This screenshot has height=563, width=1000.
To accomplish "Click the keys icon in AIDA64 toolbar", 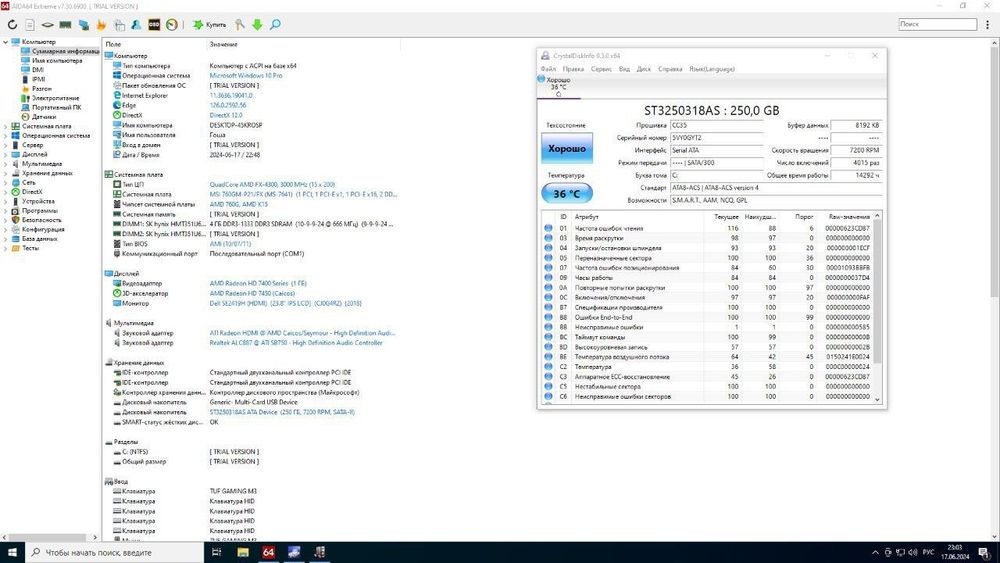I will coord(239,25).
